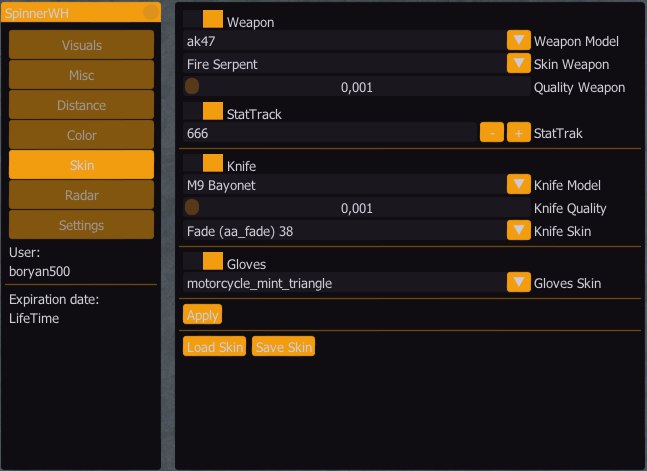Click the LifeTime expiration text
This screenshot has width=647, height=471.
(x=34, y=318)
